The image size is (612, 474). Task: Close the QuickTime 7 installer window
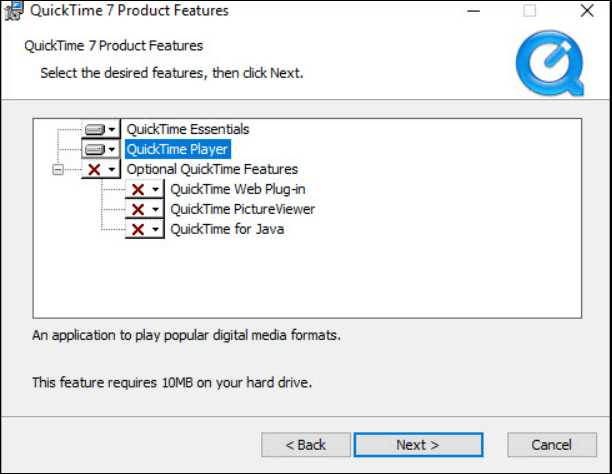click(x=585, y=11)
